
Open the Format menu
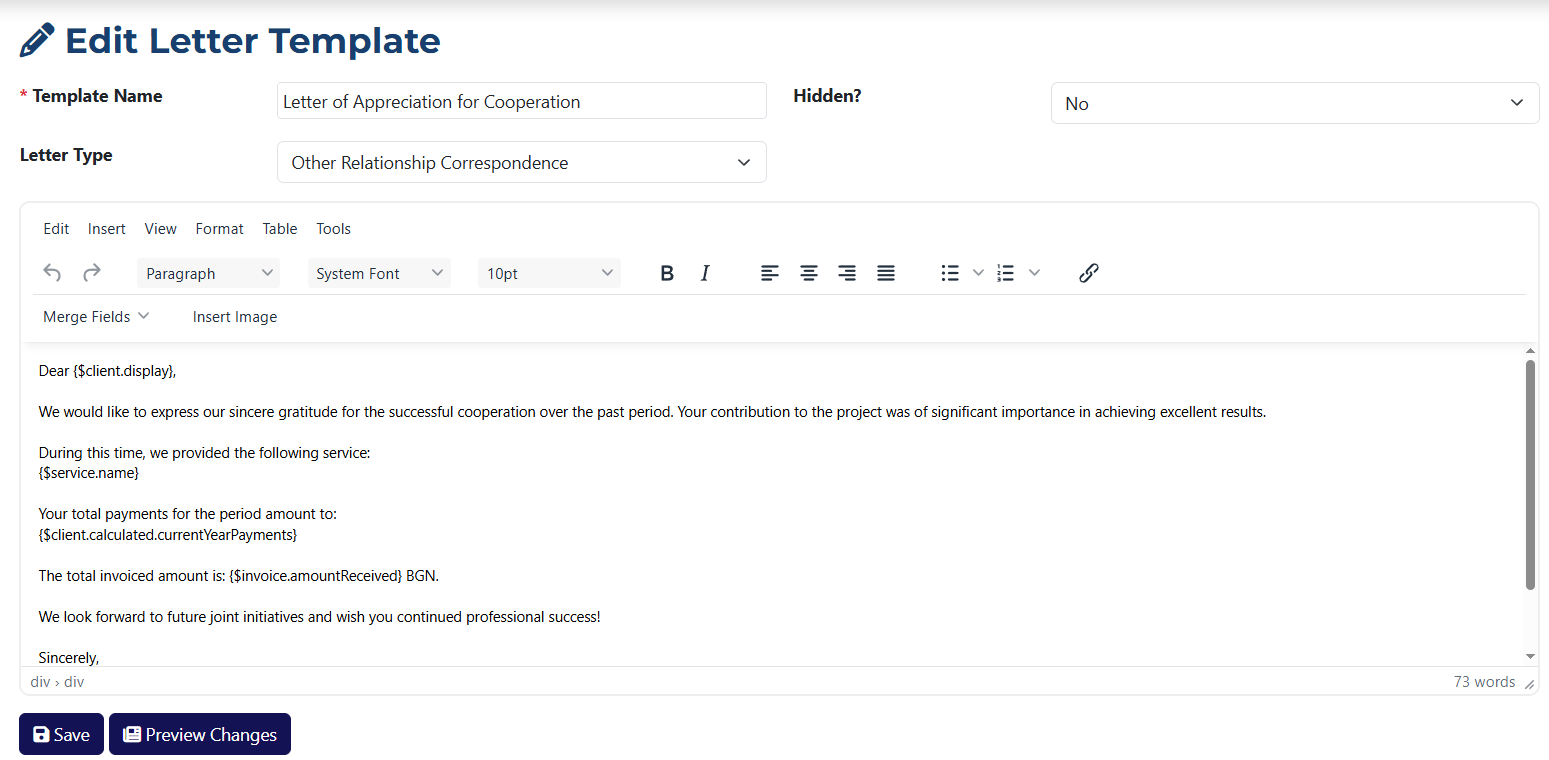pyautogui.click(x=219, y=228)
